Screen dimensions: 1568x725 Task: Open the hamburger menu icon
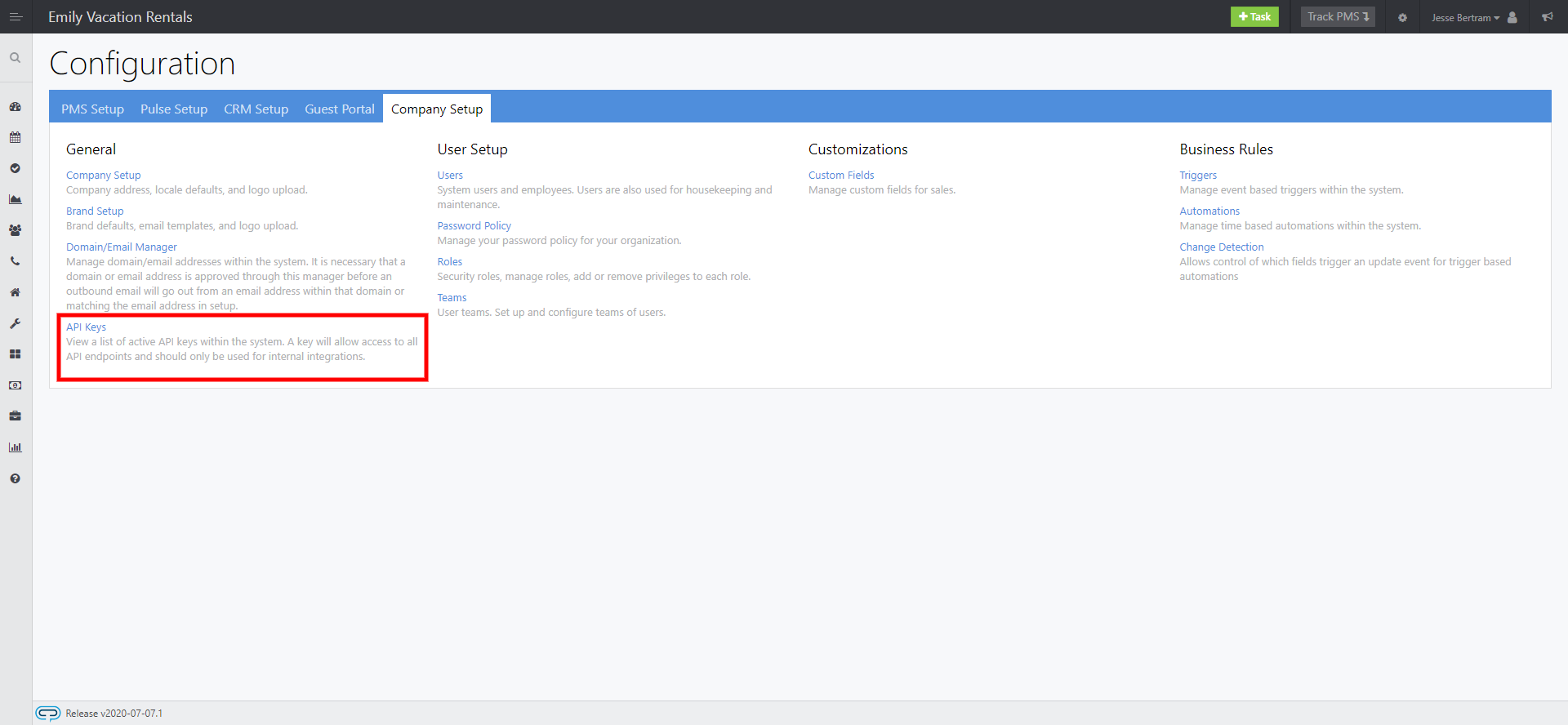pyautogui.click(x=16, y=16)
